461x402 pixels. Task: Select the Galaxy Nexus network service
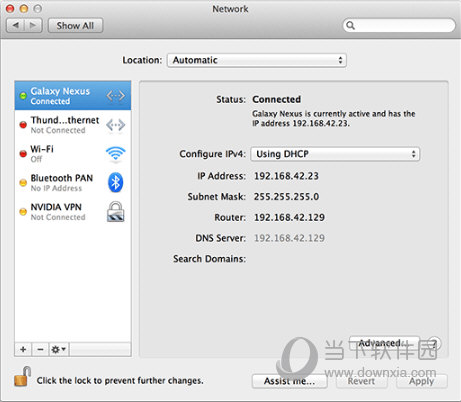[x=73, y=96]
